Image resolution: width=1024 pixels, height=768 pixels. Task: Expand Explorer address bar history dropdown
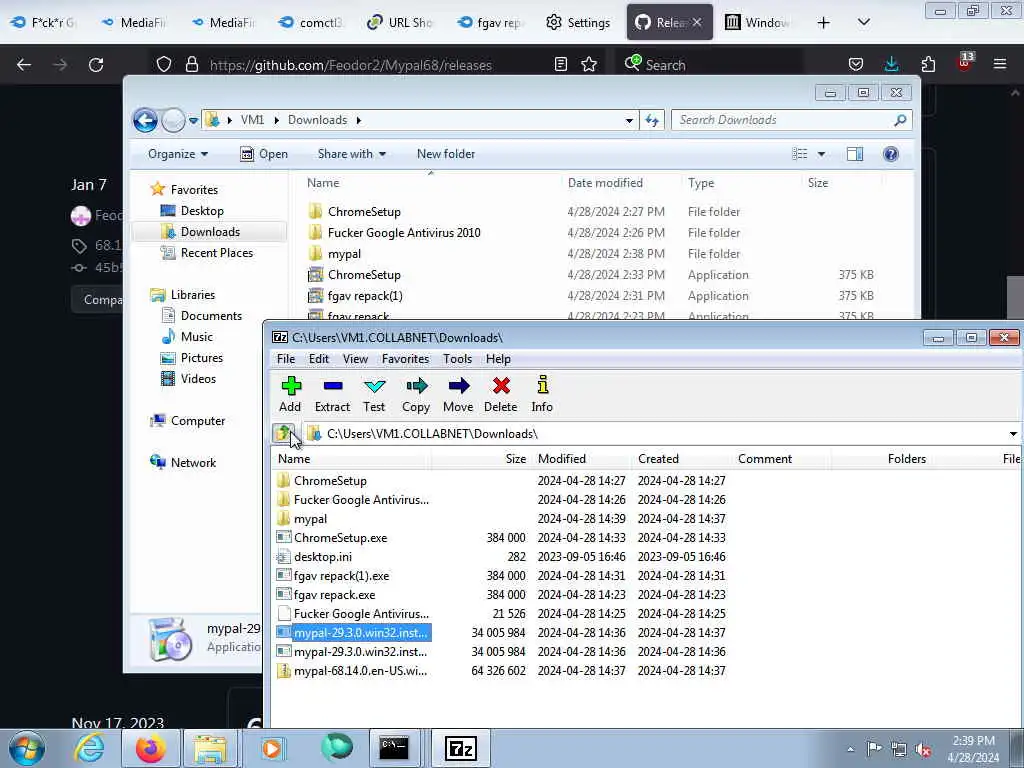tap(629, 120)
